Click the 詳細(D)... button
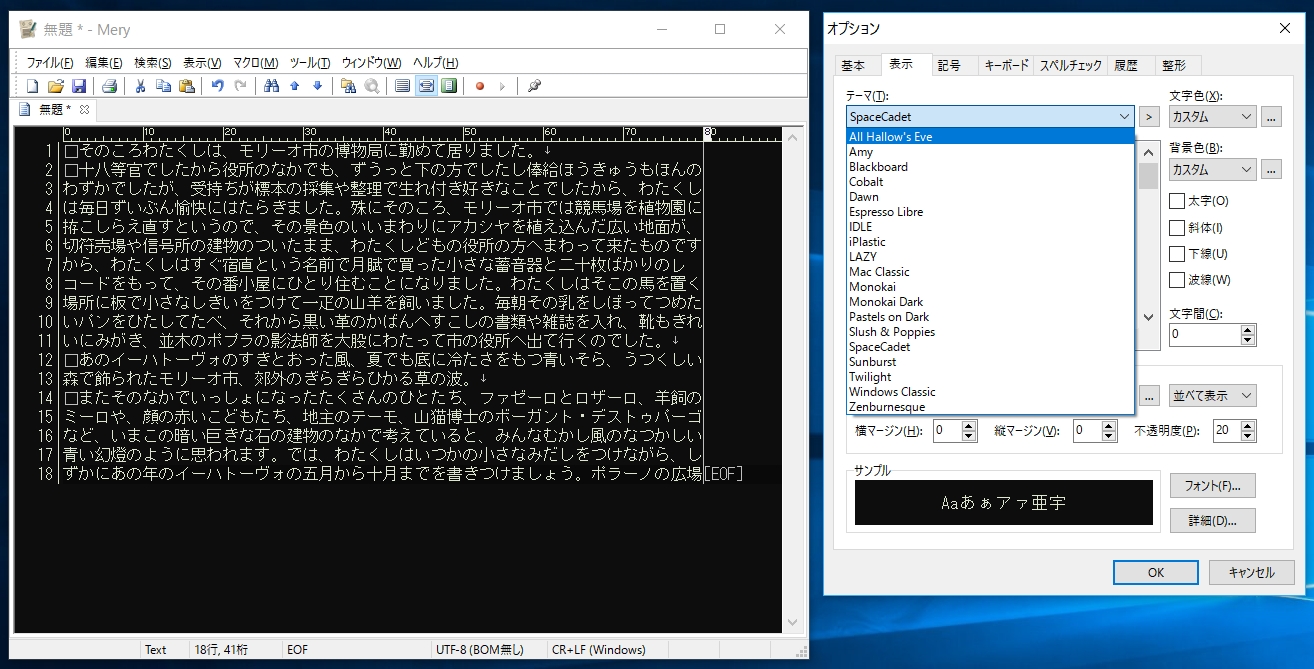The width and height of the screenshot is (1314, 669). pyautogui.click(x=1212, y=520)
